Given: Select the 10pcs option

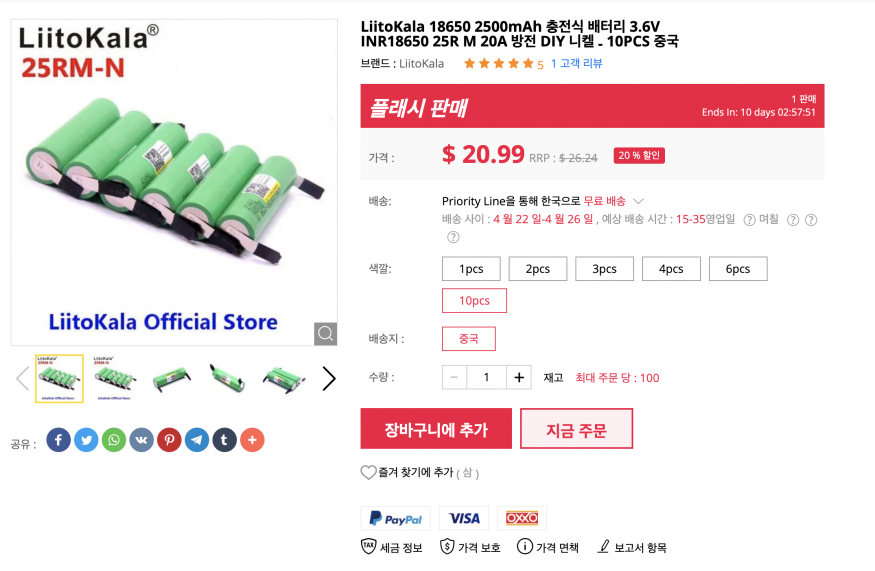Looking at the screenshot, I should (x=474, y=301).
